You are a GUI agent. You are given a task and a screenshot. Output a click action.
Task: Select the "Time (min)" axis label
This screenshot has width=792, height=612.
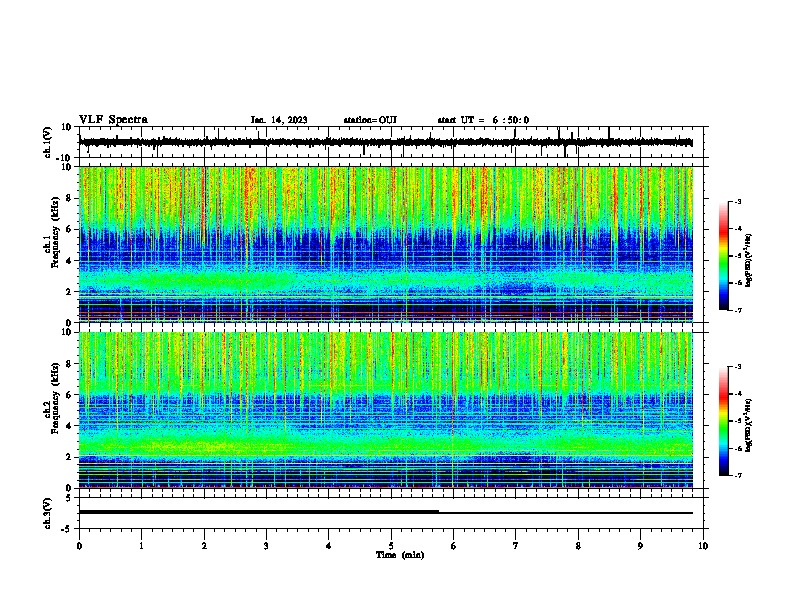coord(400,555)
